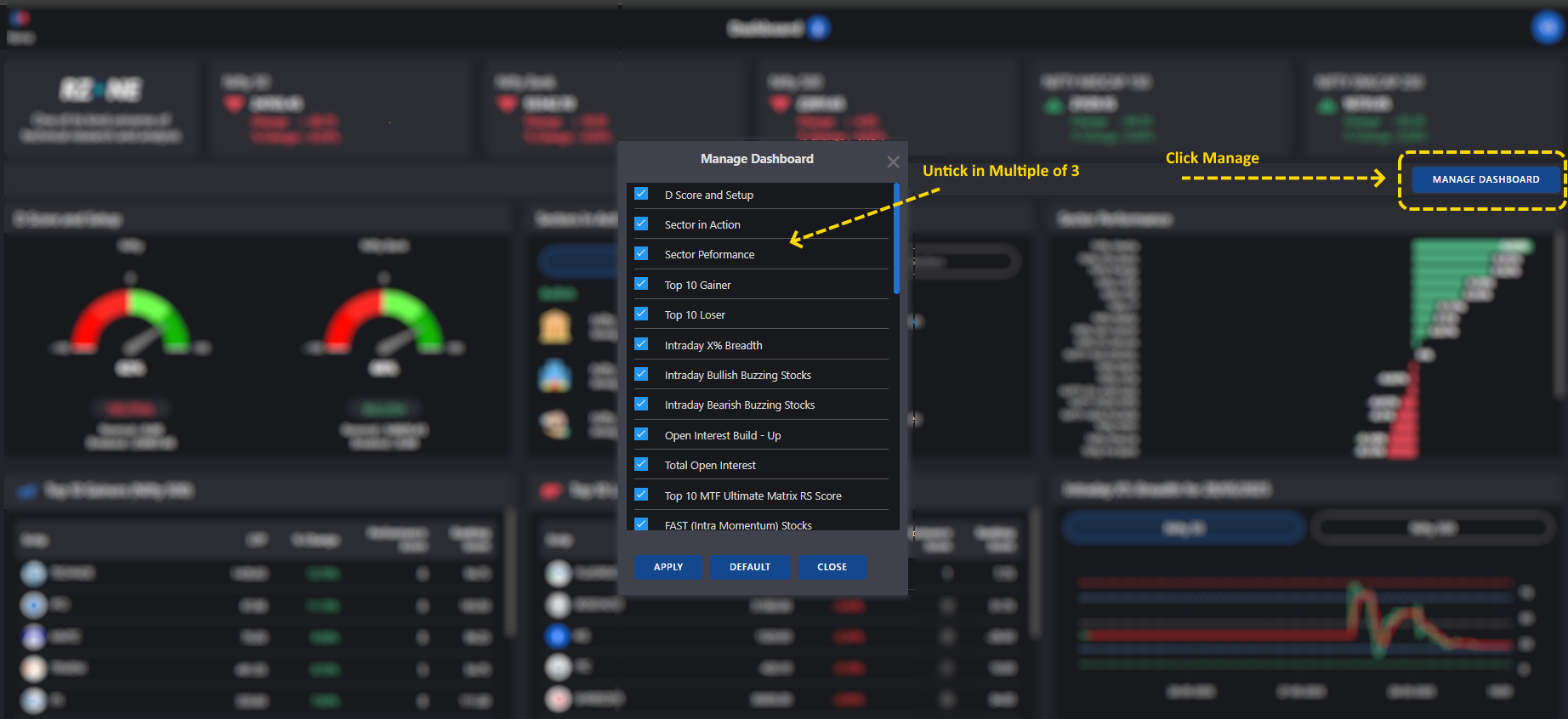Click the CLOSE button in dialog
The height and width of the screenshot is (719, 1568).
tap(832, 567)
